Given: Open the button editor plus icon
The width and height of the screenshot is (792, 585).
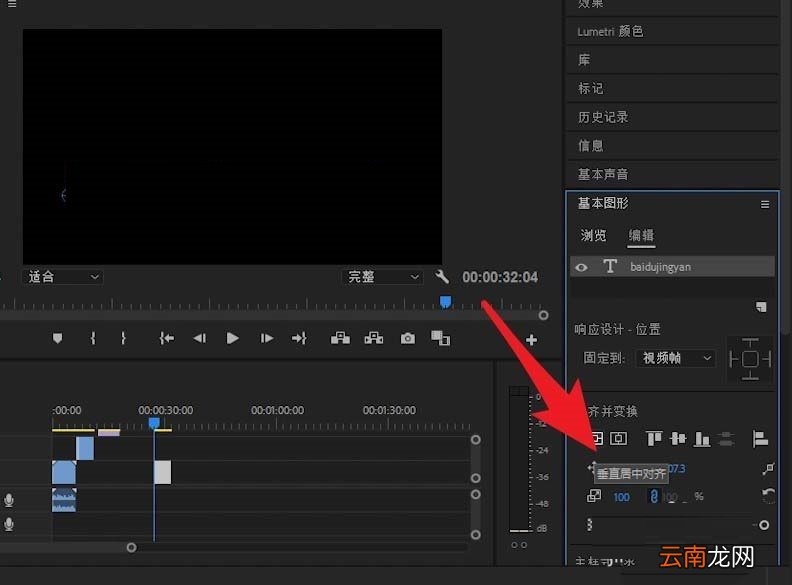Looking at the screenshot, I should (x=531, y=340).
